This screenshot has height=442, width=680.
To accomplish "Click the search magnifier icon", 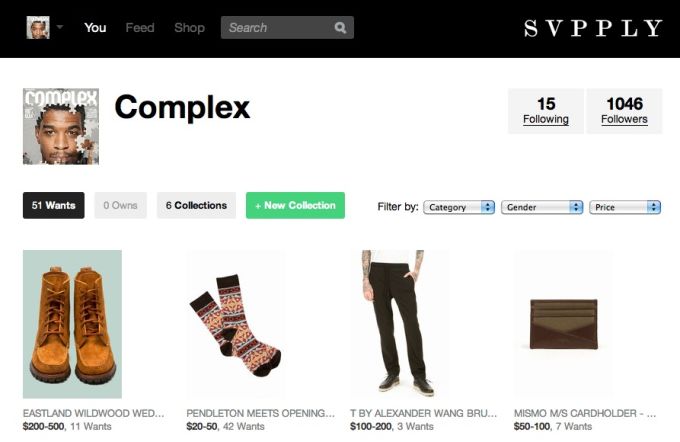I will [x=340, y=28].
